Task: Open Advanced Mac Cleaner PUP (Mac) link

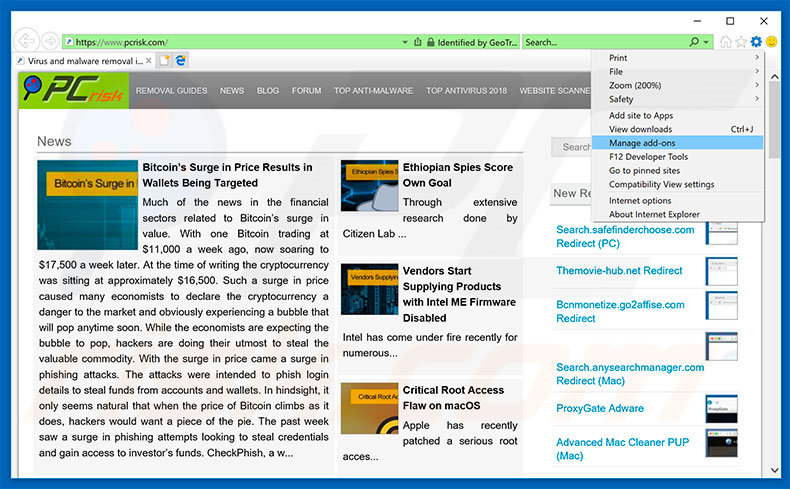Action: (x=622, y=449)
